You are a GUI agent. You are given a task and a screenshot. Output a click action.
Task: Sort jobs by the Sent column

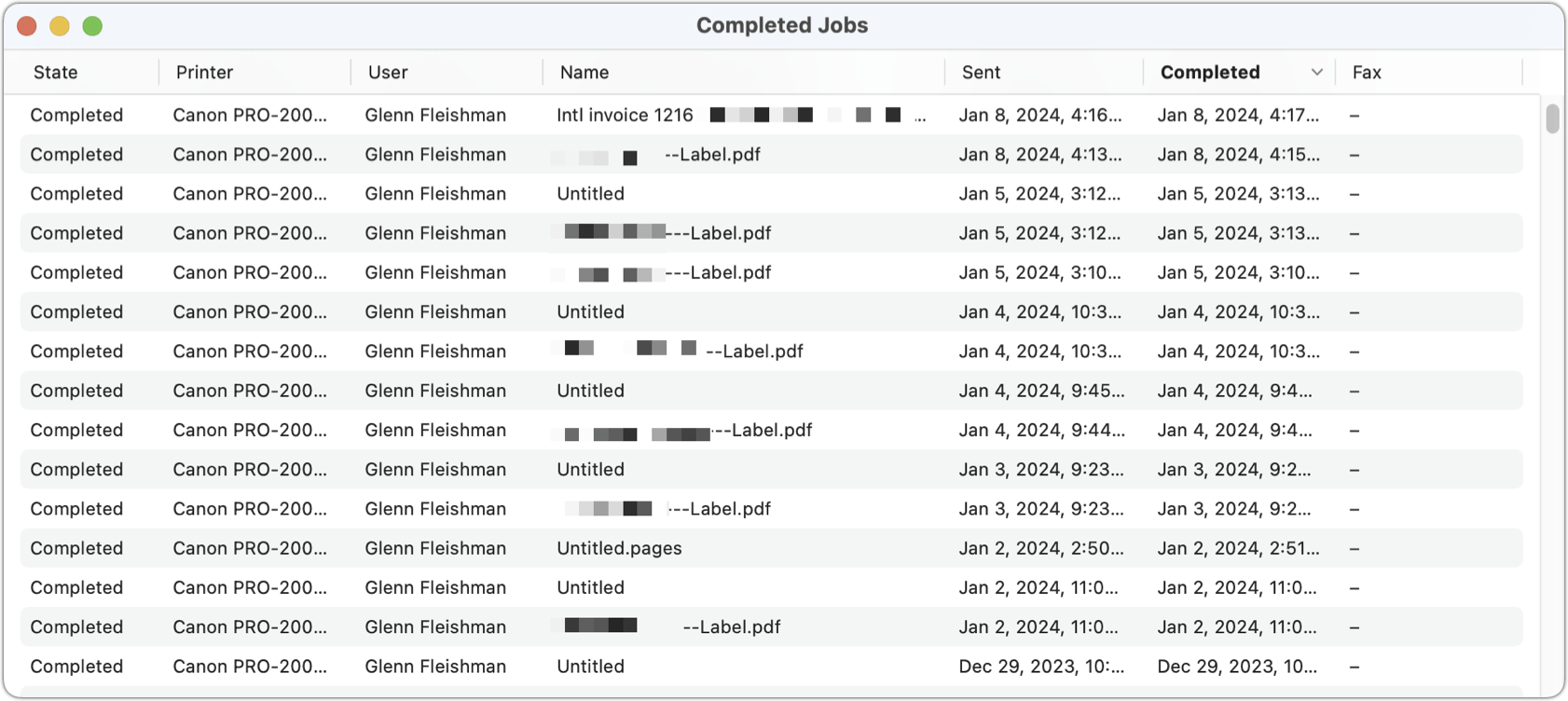[980, 72]
